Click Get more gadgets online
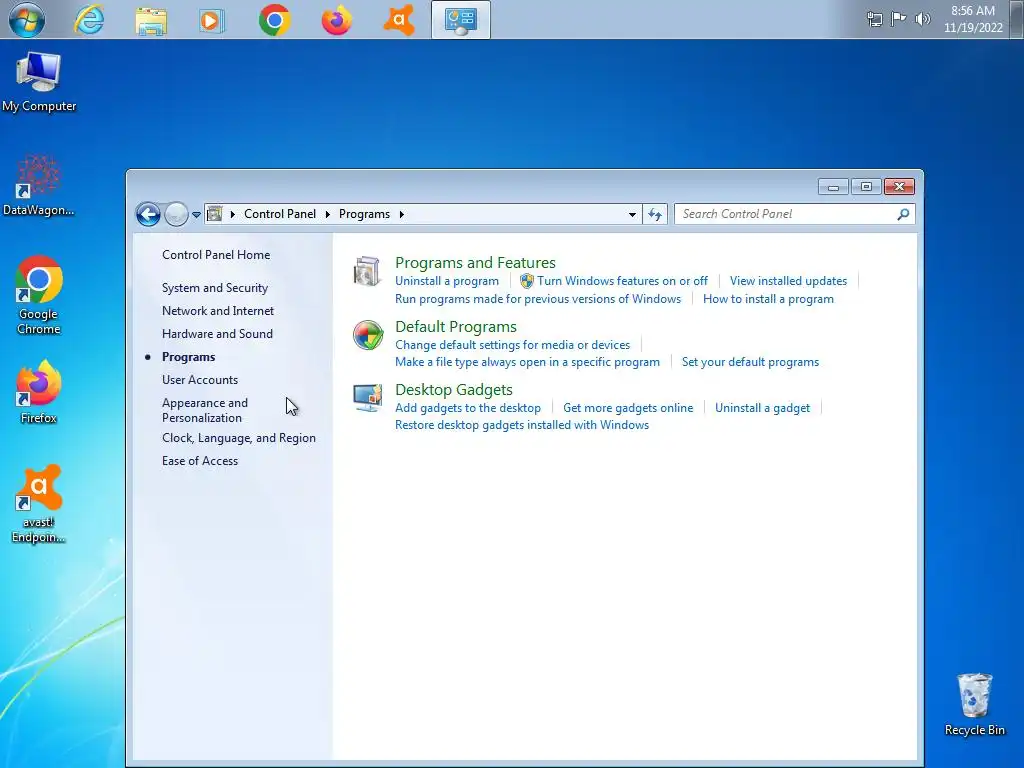 (x=628, y=408)
